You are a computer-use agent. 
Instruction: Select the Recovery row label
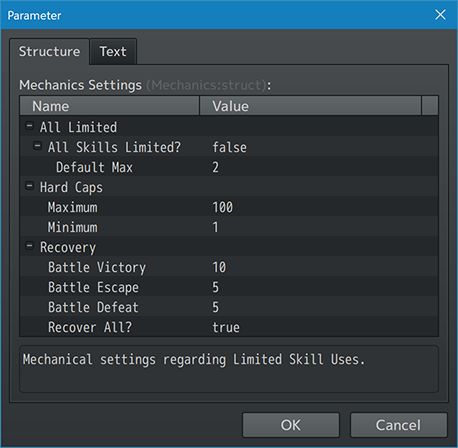click(x=68, y=247)
